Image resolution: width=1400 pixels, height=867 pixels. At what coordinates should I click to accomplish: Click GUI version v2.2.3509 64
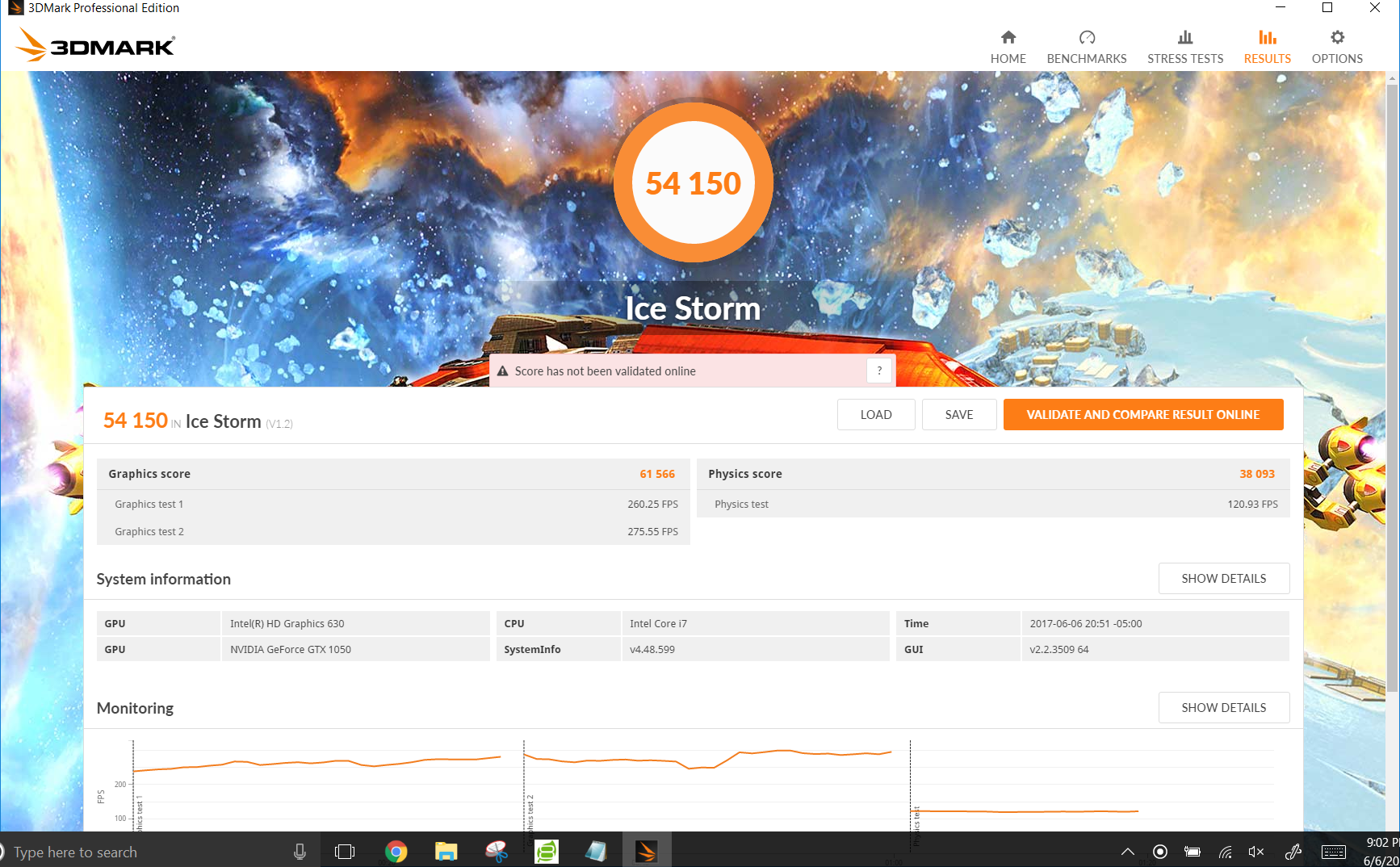(x=1155, y=649)
